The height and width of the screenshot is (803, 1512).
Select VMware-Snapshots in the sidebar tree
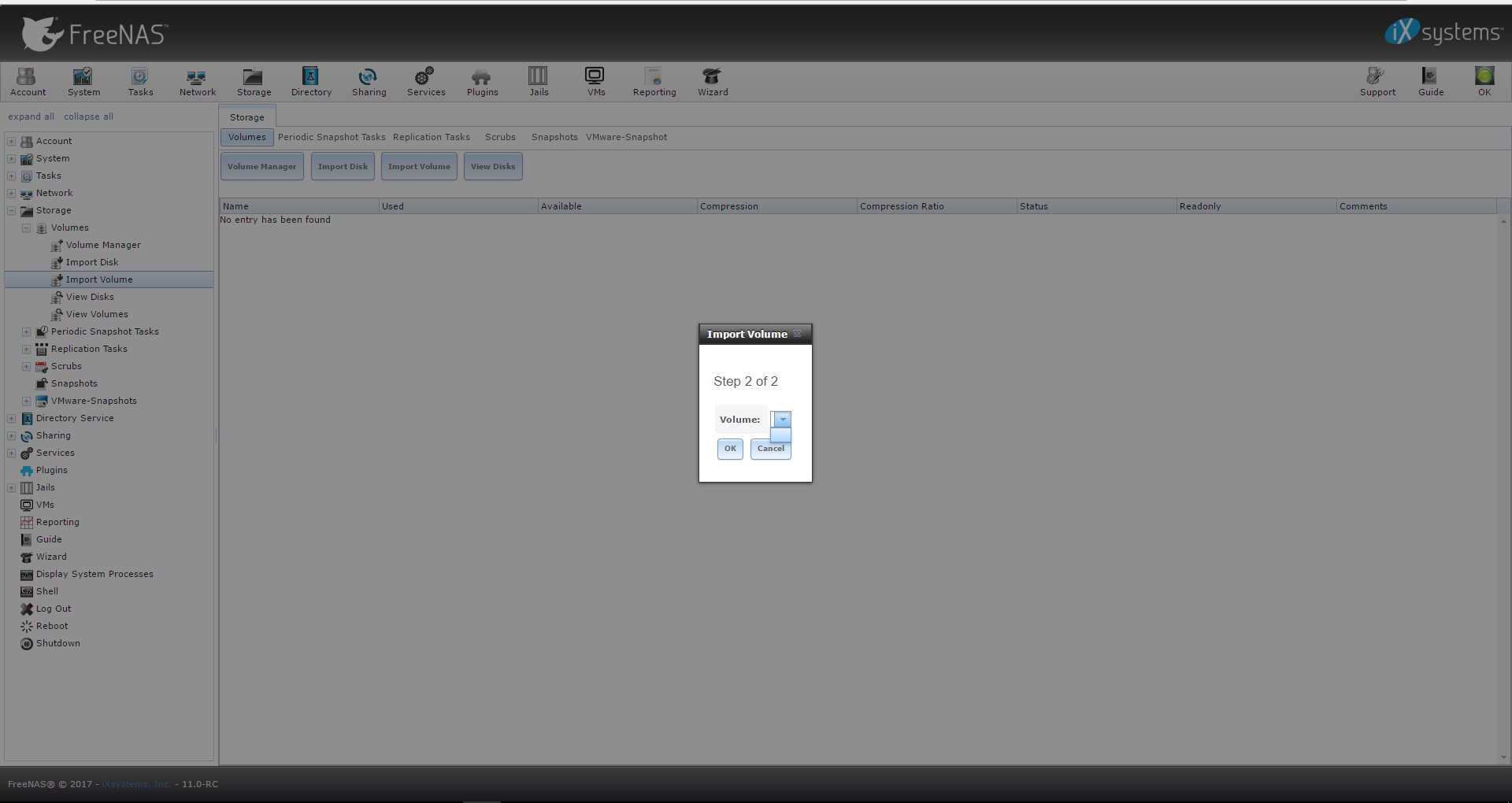pos(94,401)
